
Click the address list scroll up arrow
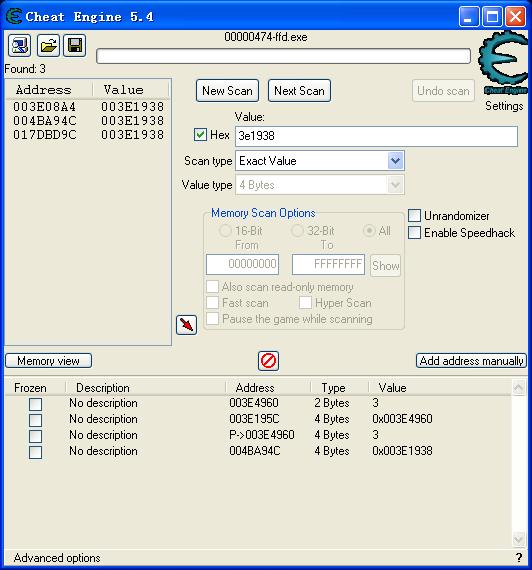[518, 388]
